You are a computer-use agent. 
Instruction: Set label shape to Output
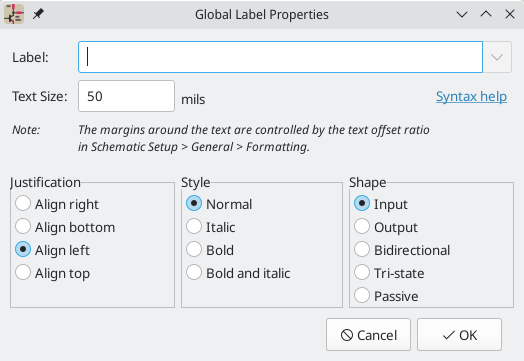(386, 227)
